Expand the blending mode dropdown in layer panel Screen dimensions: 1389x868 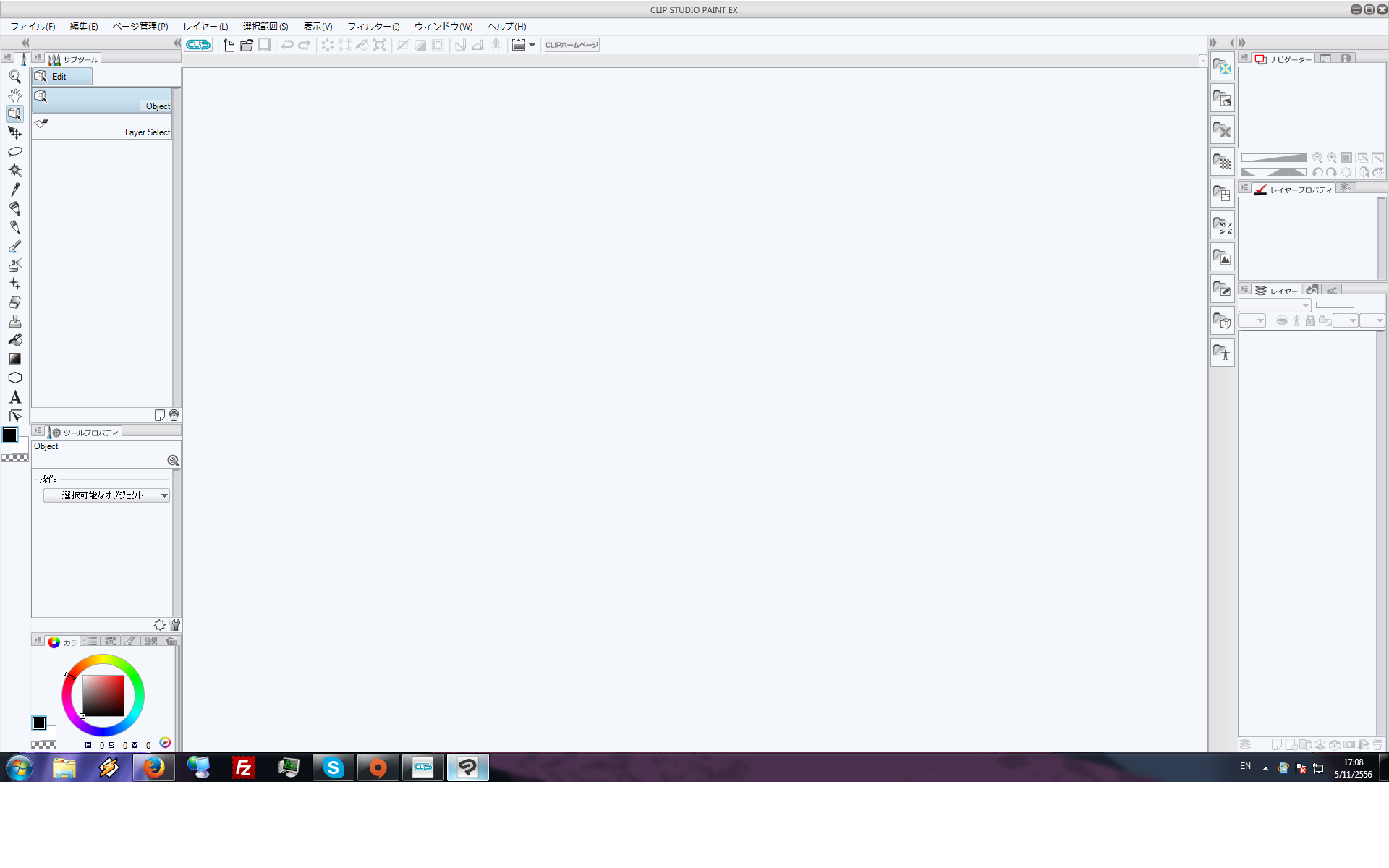[x=1275, y=305]
